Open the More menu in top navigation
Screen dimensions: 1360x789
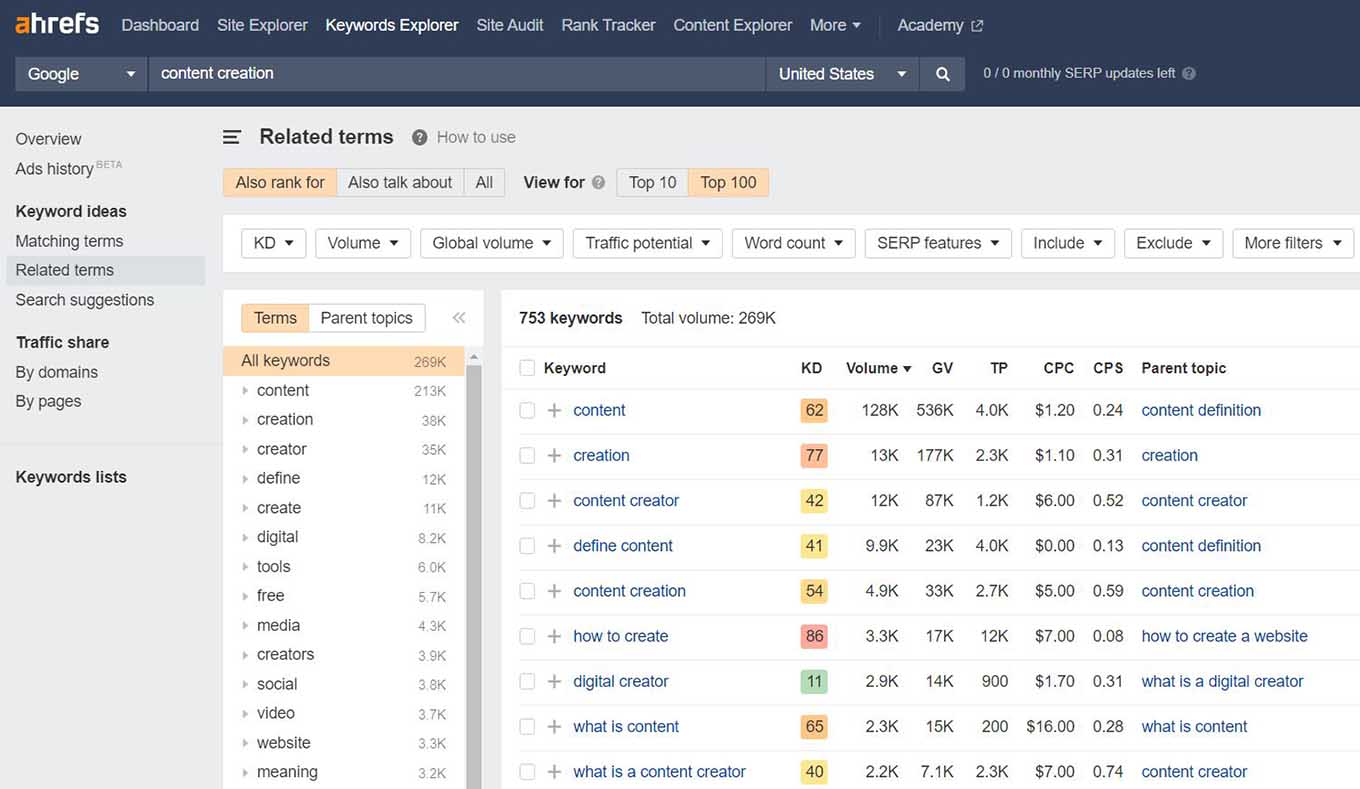(835, 25)
